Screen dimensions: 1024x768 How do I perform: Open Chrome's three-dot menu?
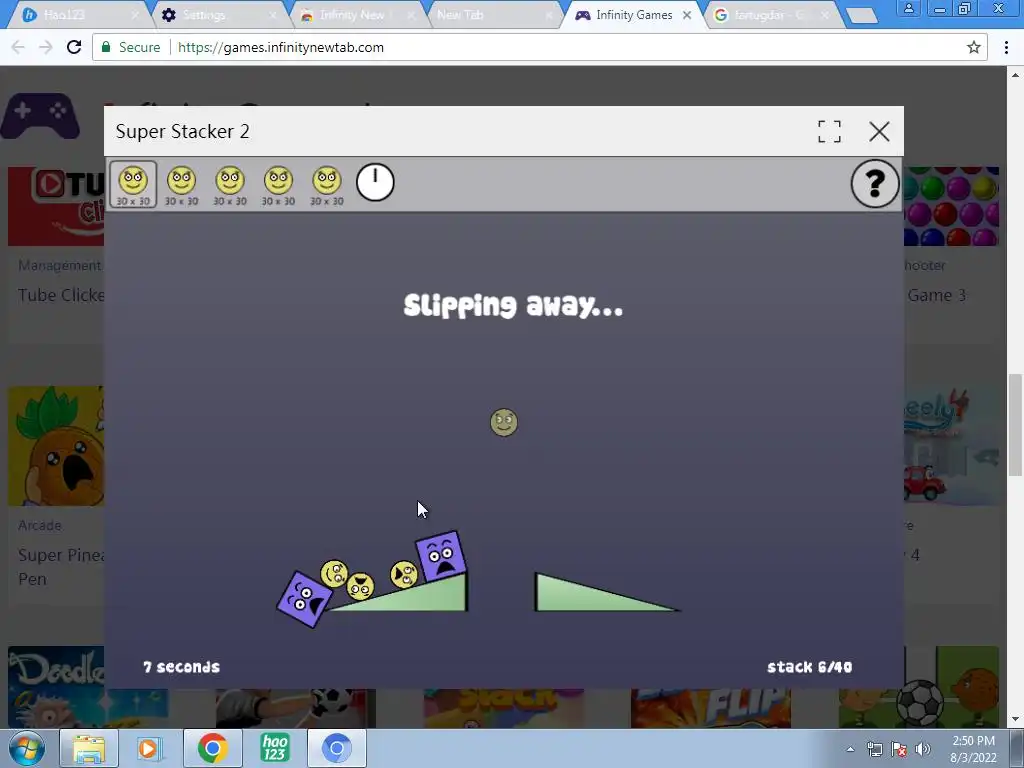point(1006,47)
